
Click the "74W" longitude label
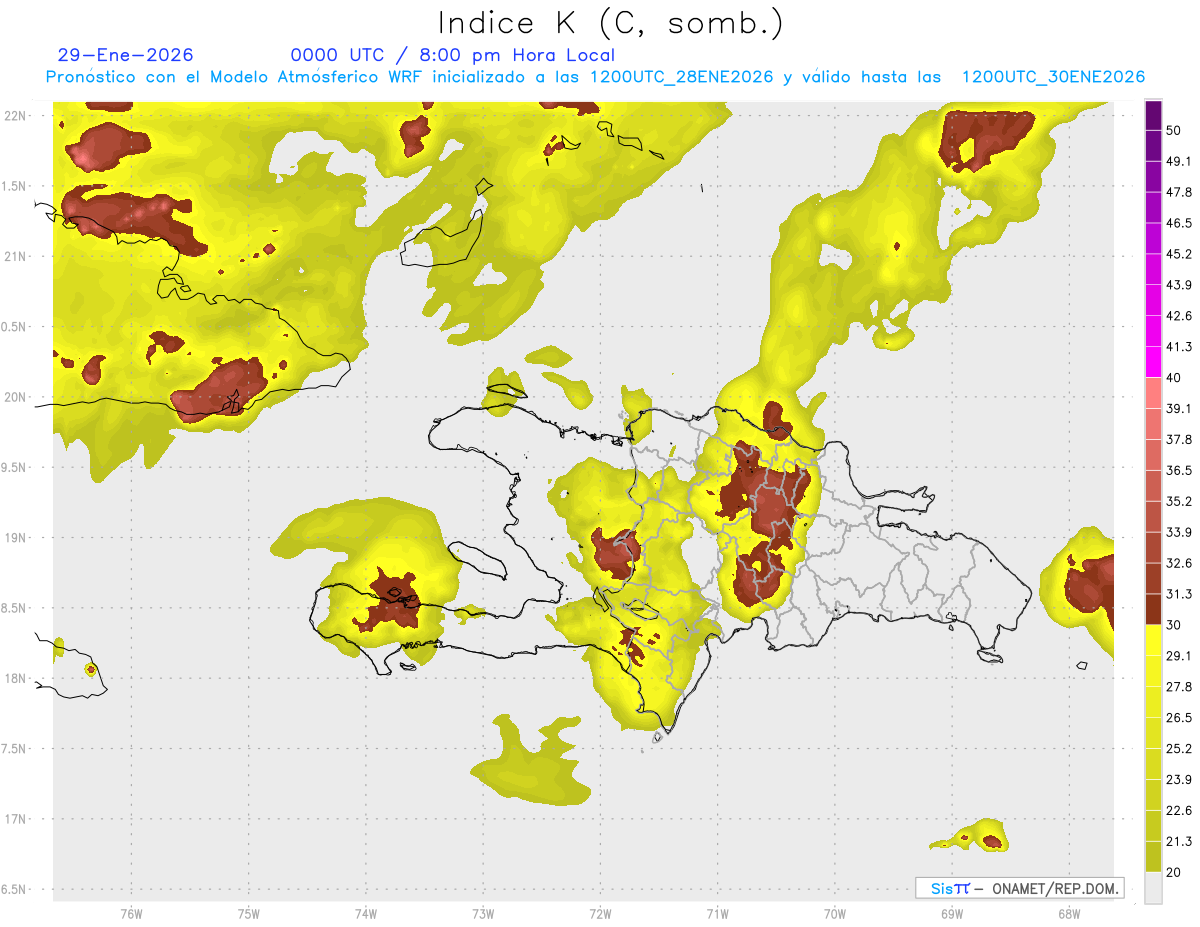[x=365, y=913]
